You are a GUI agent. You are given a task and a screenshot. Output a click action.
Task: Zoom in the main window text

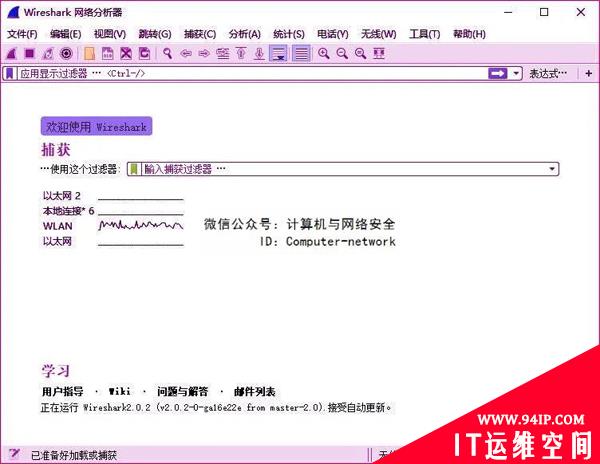(324, 54)
